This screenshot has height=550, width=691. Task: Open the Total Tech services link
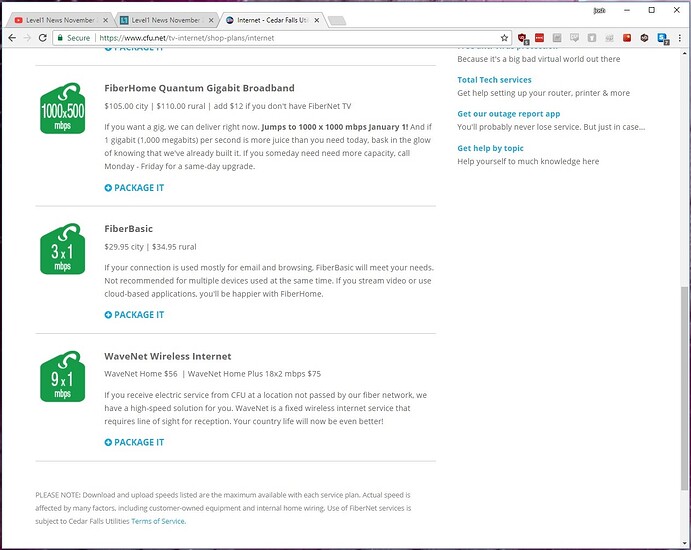(x=494, y=80)
